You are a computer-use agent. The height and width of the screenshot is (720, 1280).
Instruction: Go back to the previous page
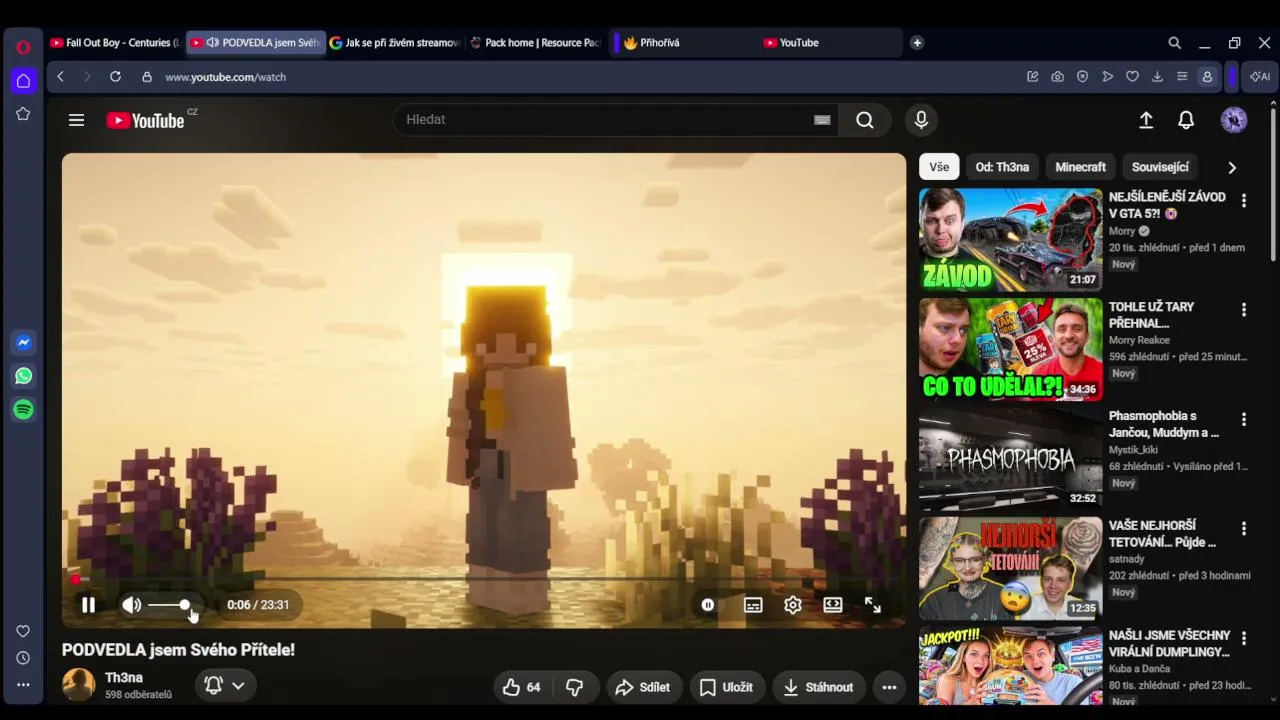pyautogui.click(x=60, y=77)
